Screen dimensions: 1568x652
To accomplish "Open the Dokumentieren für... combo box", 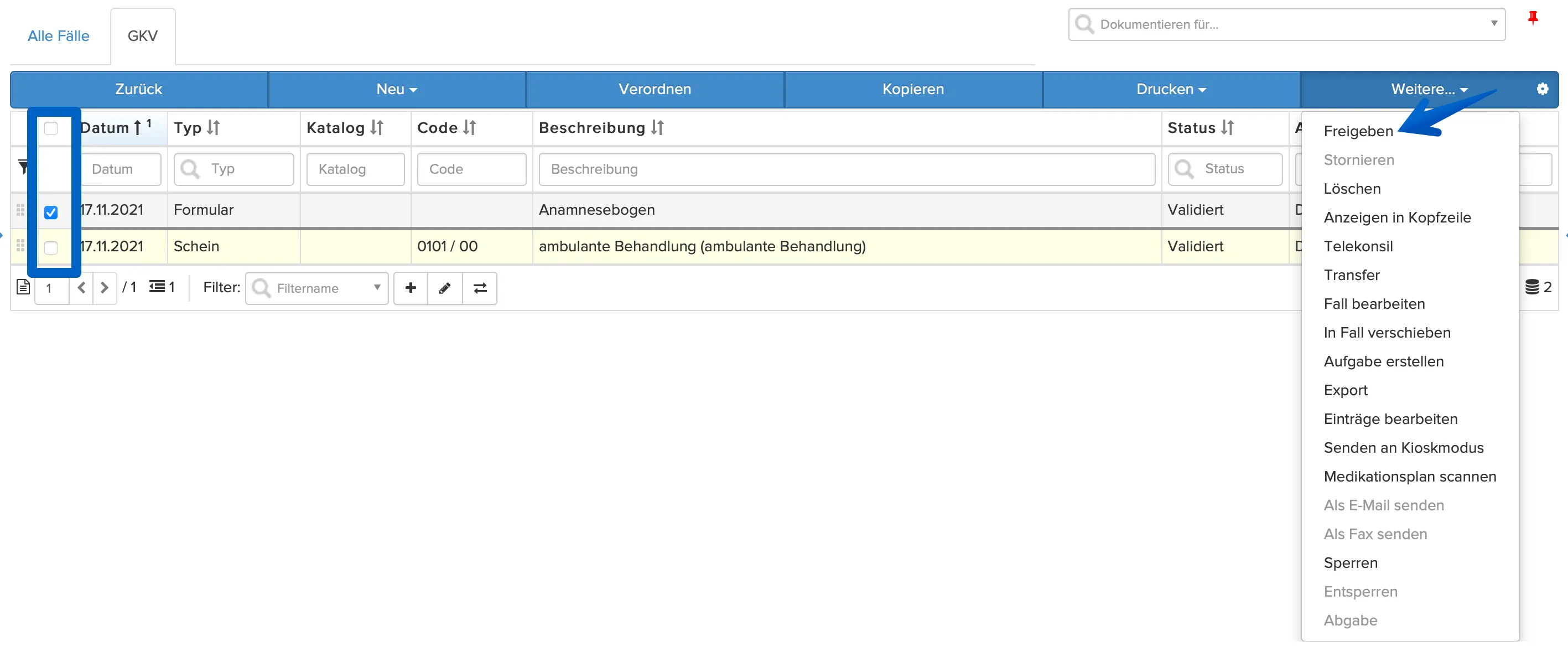I will (x=1286, y=24).
